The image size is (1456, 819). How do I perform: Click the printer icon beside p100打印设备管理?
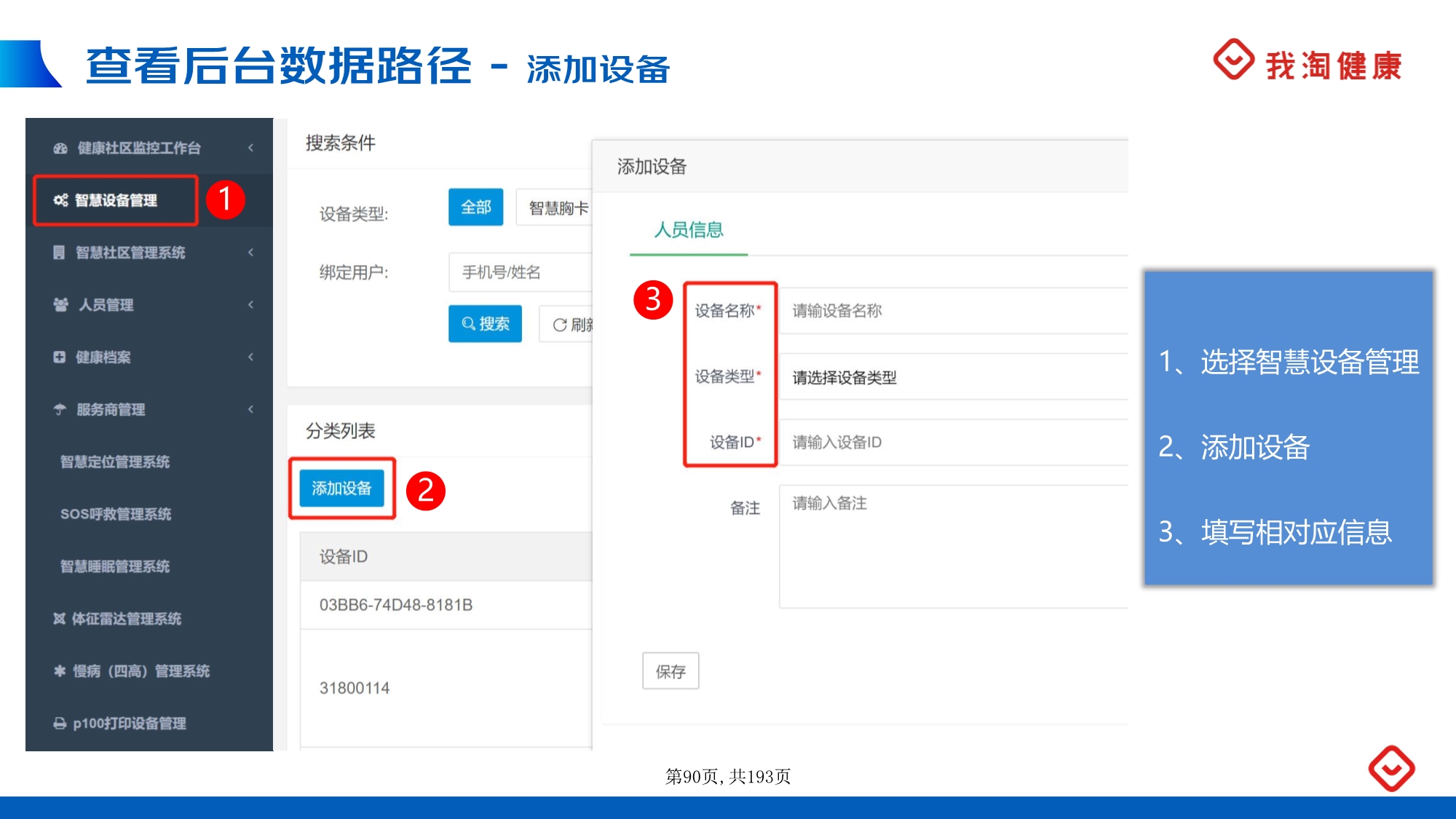click(x=60, y=724)
